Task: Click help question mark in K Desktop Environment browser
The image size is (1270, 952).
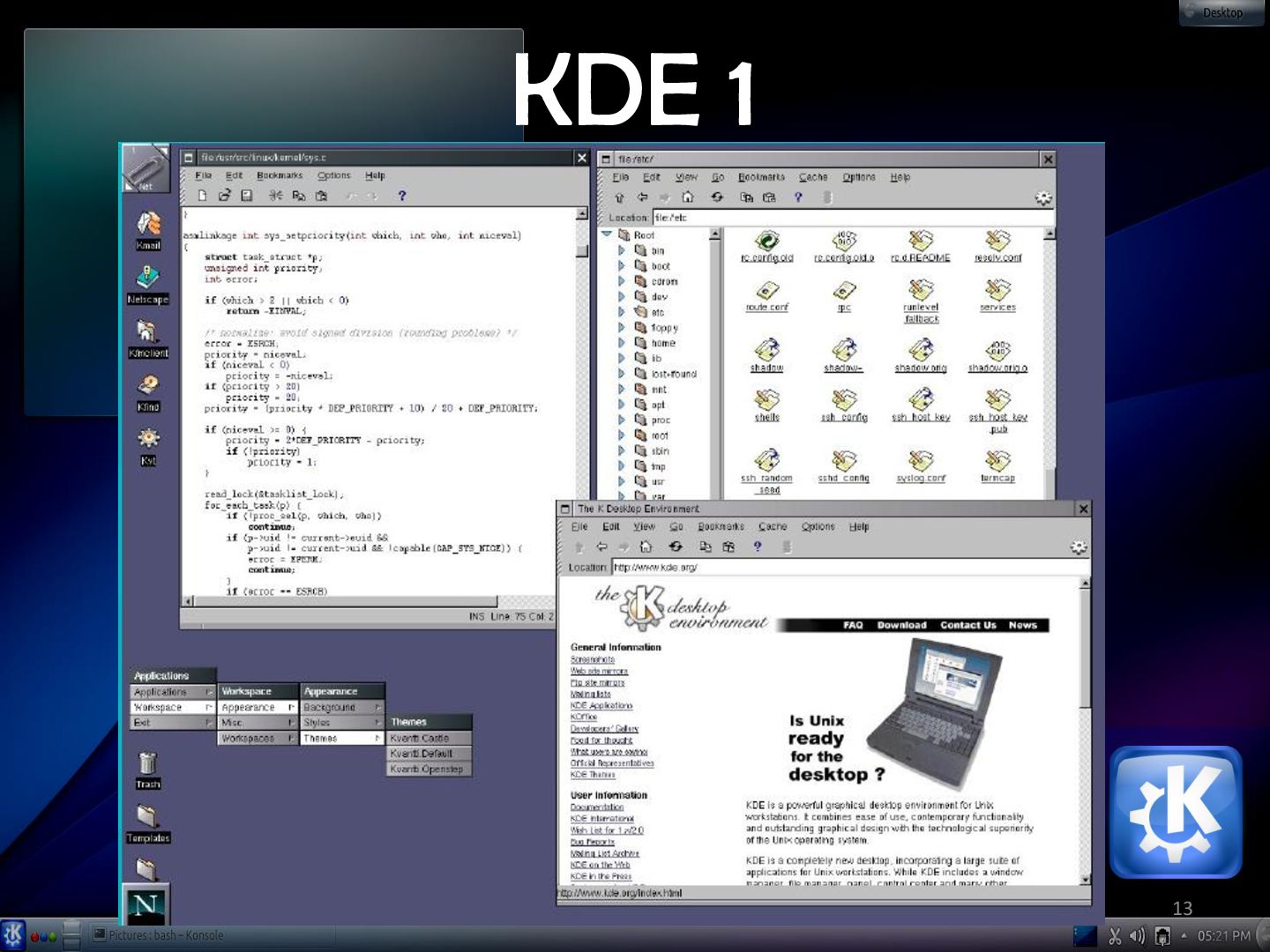Action: click(x=757, y=547)
